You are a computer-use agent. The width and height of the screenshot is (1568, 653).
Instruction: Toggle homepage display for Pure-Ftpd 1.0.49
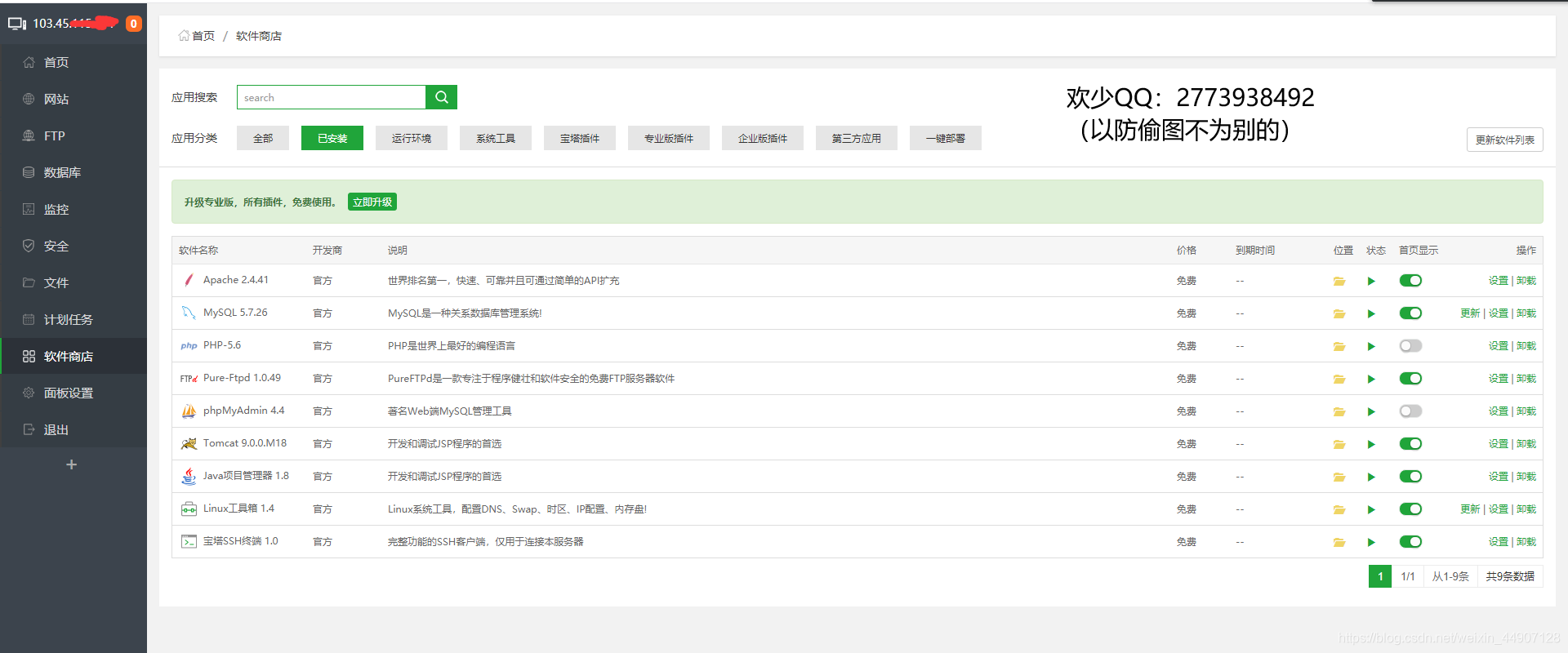coord(1410,379)
